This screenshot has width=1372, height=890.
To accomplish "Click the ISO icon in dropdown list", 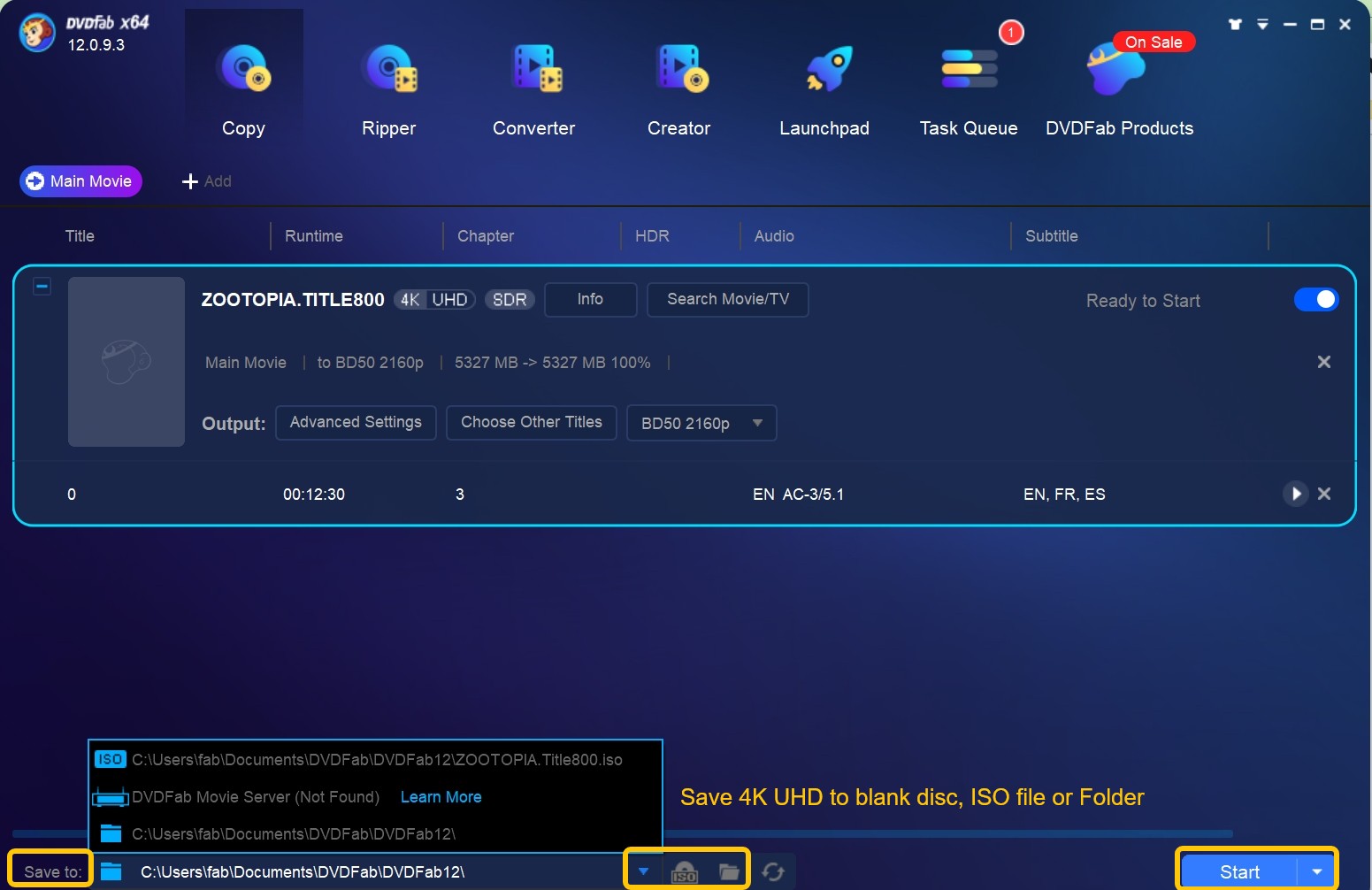I will click(110, 760).
